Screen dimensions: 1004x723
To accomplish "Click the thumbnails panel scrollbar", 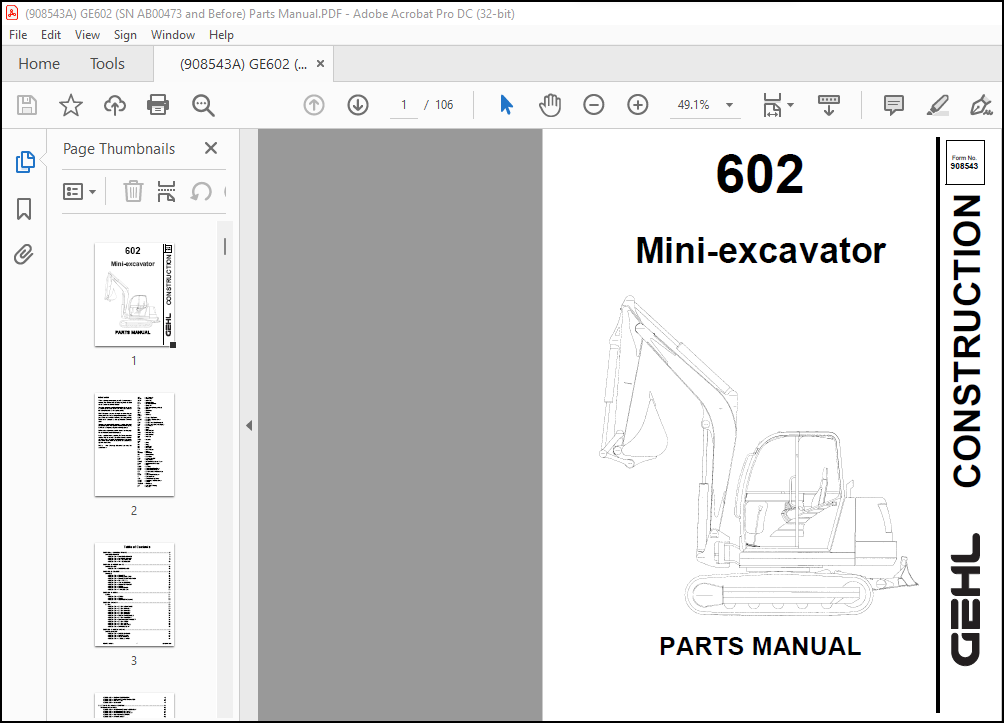I will tap(225, 247).
